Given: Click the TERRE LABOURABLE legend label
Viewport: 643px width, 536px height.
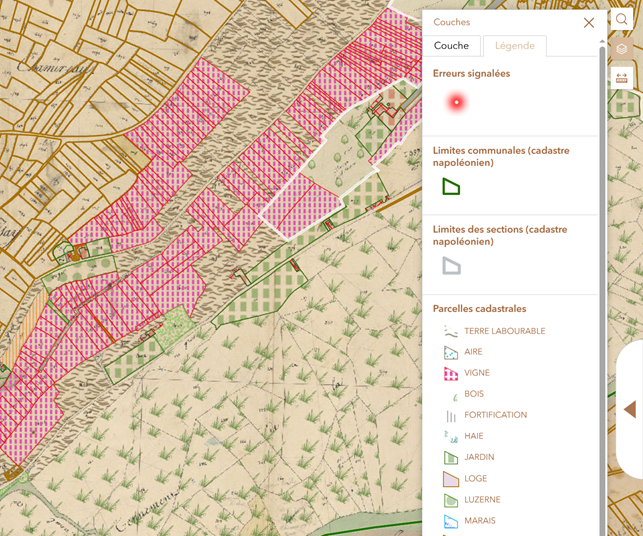Looking at the screenshot, I should coord(504,331).
